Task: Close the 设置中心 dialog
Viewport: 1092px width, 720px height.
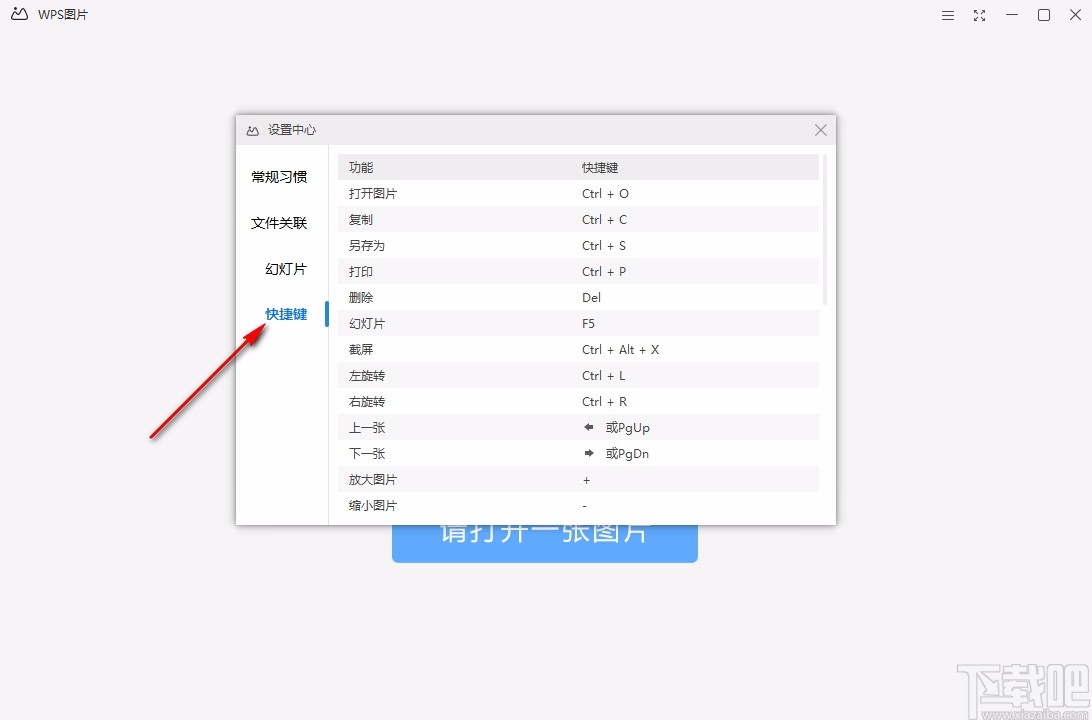Action: point(820,130)
